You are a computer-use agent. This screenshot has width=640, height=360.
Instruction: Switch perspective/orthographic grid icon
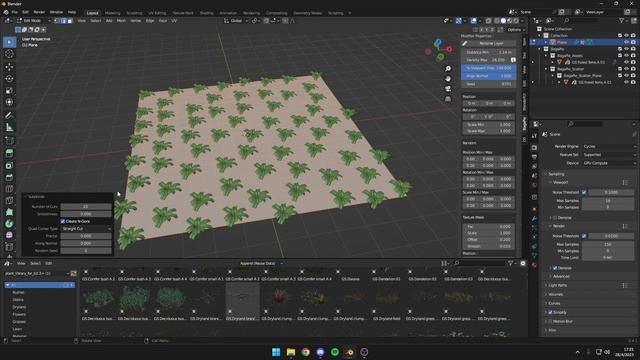tap(448, 99)
